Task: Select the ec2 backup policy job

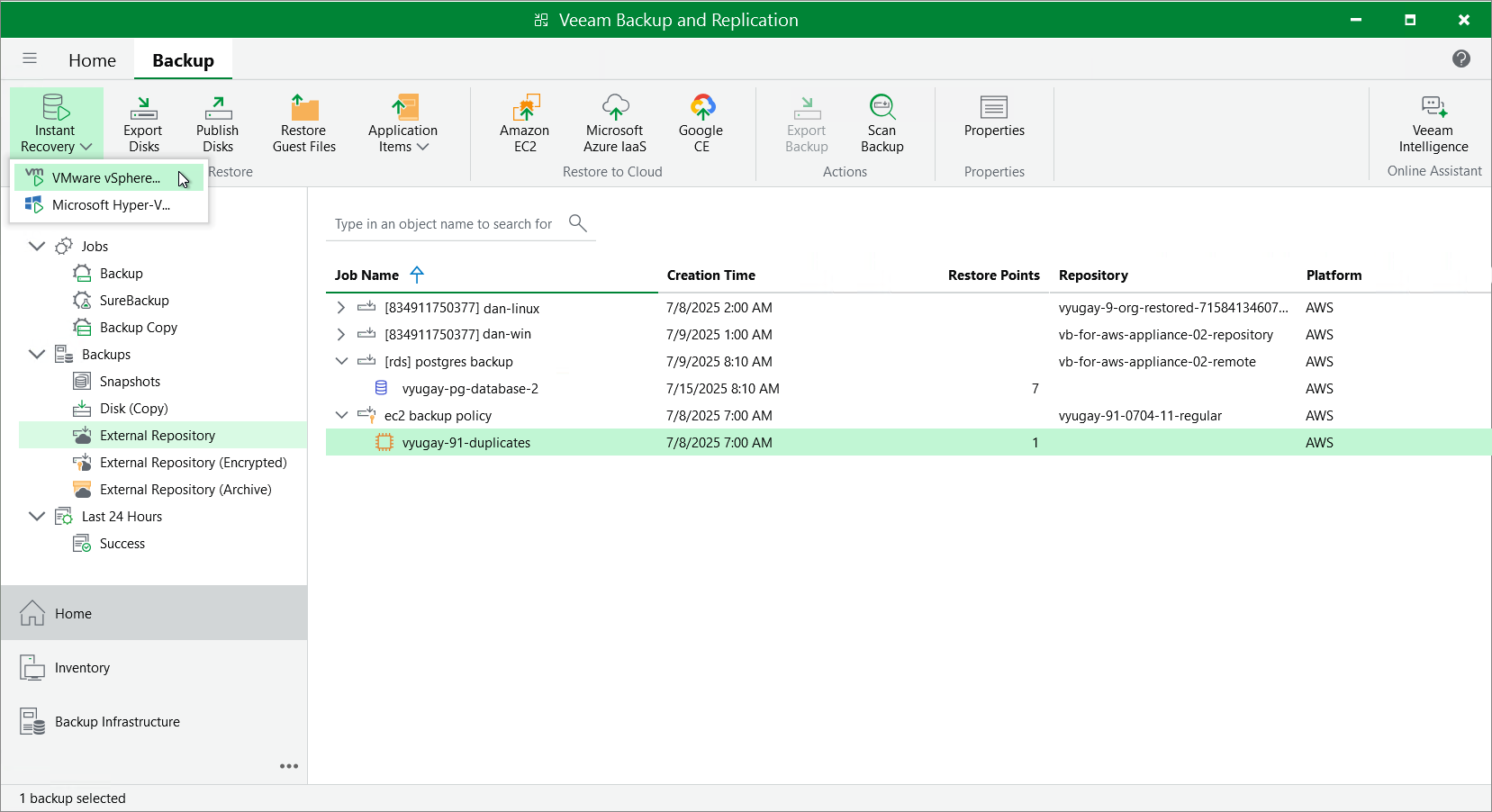Action: point(438,416)
